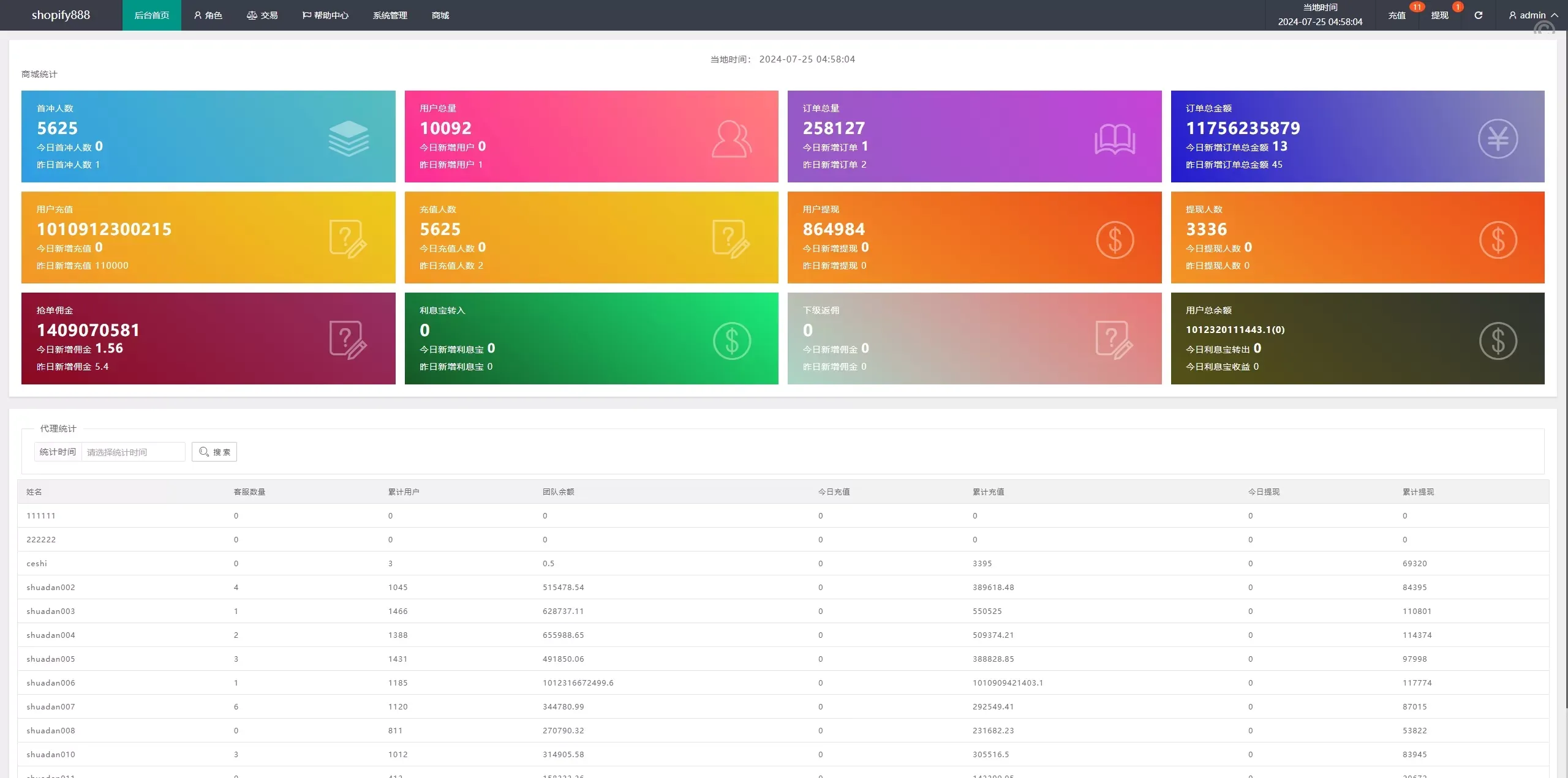
Task: Switch to the 后台首页 tab
Action: pyautogui.click(x=151, y=15)
